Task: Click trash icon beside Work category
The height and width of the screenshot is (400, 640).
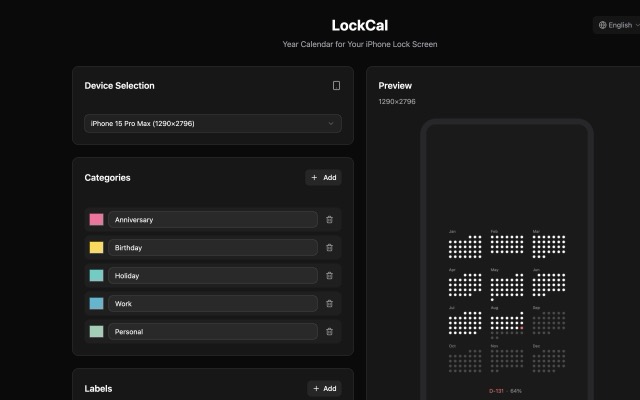Action: (329, 304)
